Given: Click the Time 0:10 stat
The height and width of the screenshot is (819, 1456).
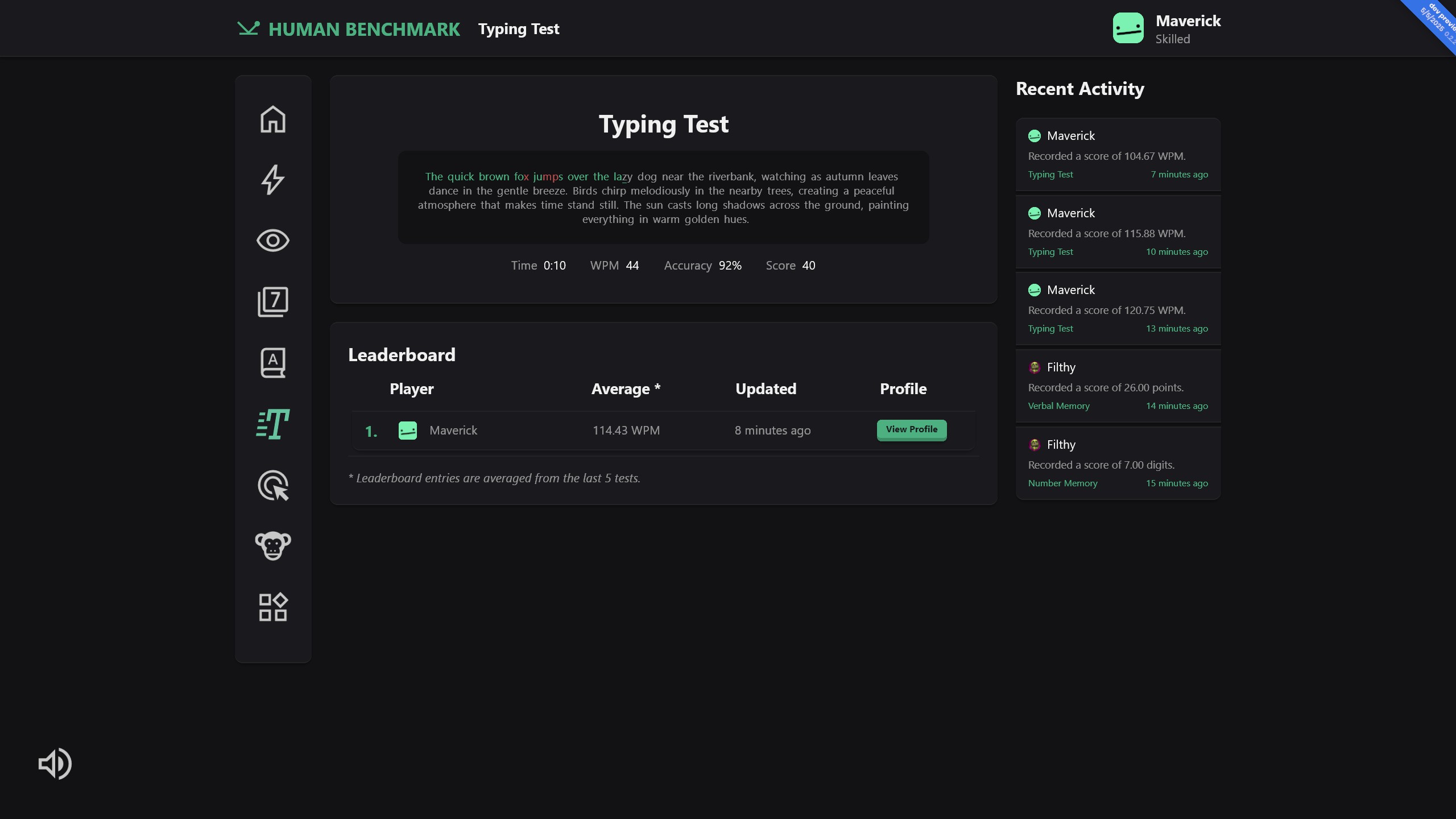Looking at the screenshot, I should 538,266.
